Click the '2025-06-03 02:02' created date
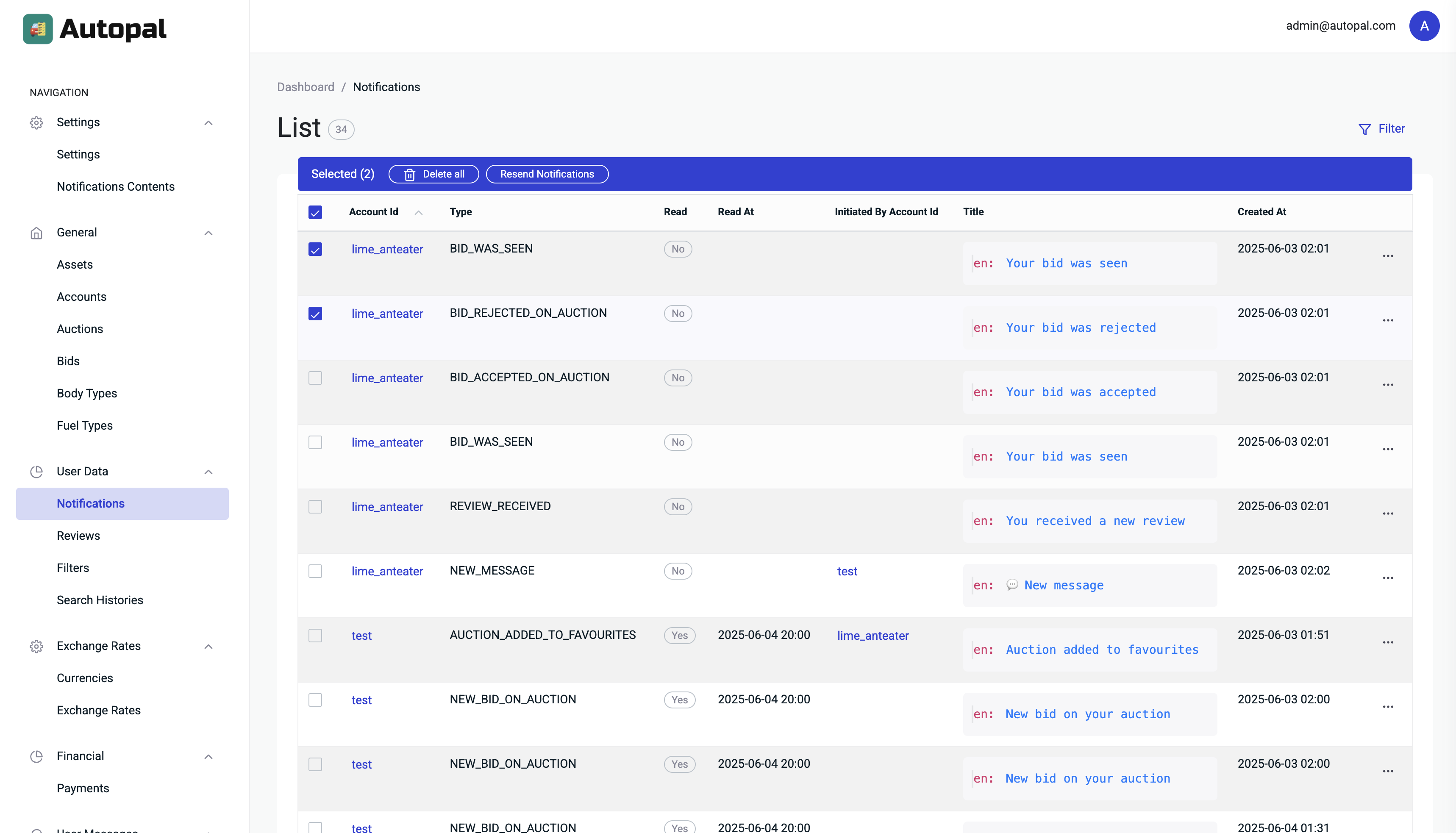The image size is (1456, 833). pos(1284,570)
